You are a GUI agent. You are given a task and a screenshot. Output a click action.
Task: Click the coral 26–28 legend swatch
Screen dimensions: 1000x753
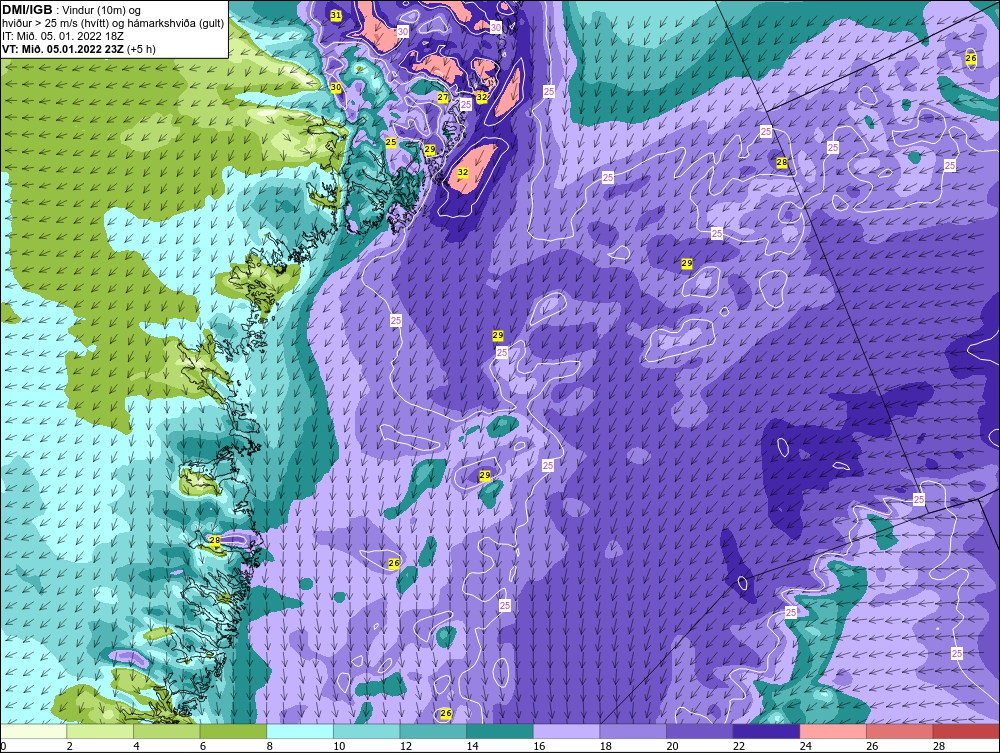[900, 731]
